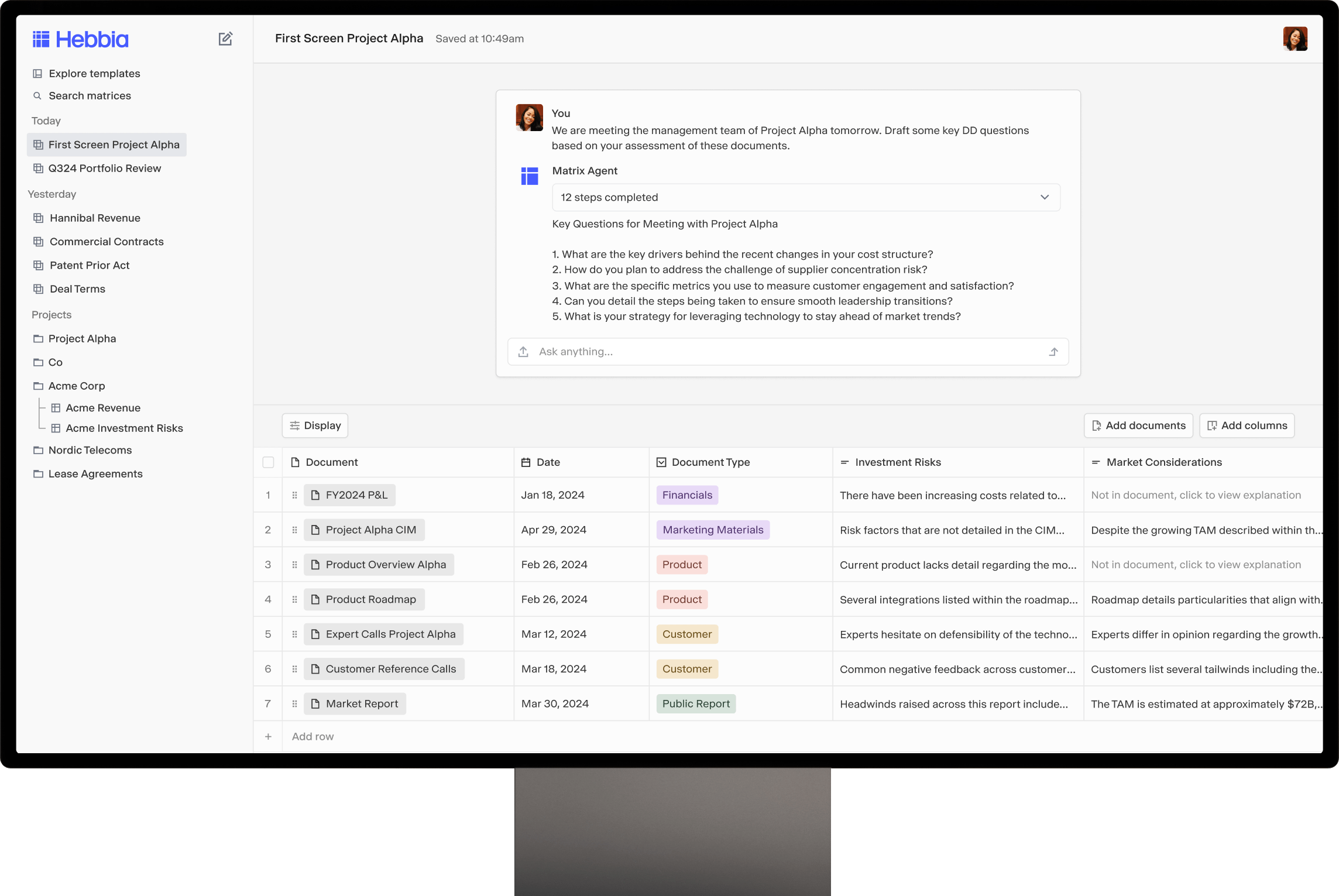Click the Document Type column checkbox icon

tap(661, 462)
